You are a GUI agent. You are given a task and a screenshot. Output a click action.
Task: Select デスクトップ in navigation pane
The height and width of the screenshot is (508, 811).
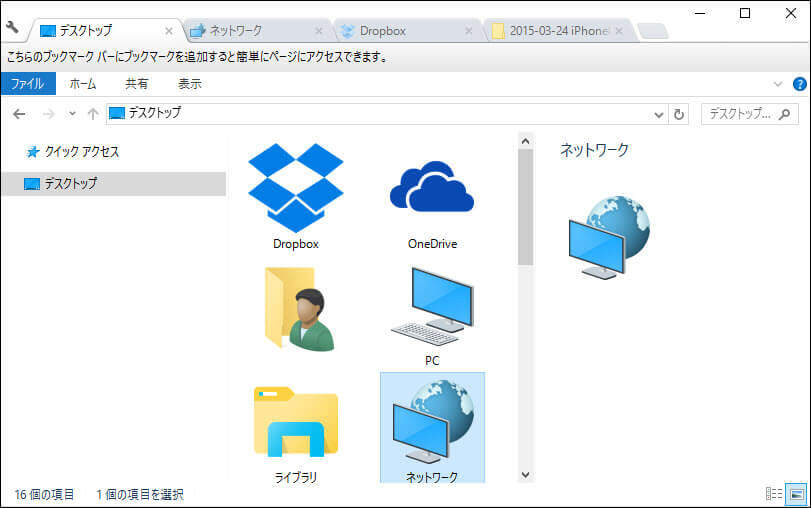coord(114,184)
